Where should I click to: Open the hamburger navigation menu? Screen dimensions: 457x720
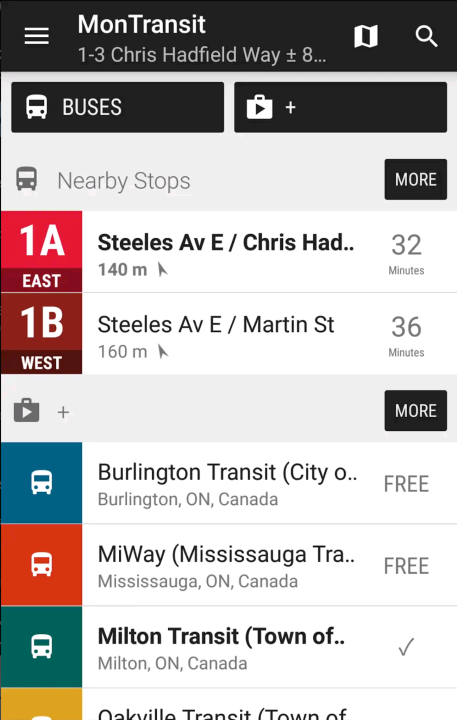37,36
